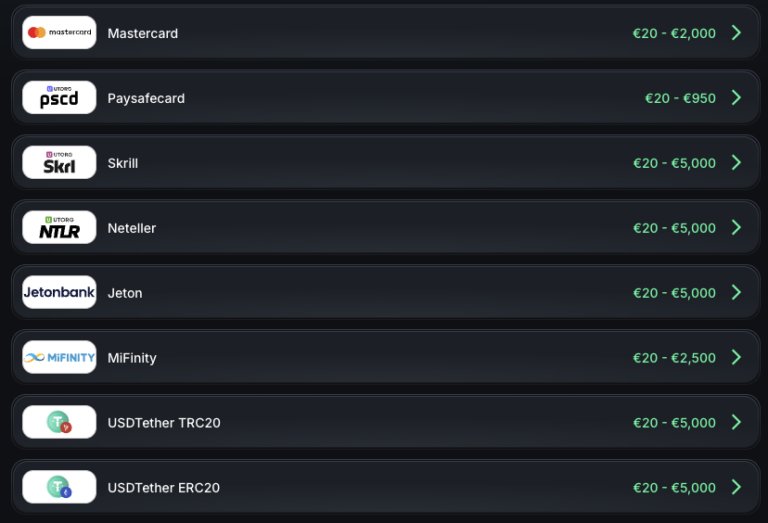The width and height of the screenshot is (768, 523).
Task: Click the Paysafecard pscd logo
Action: pos(59,98)
